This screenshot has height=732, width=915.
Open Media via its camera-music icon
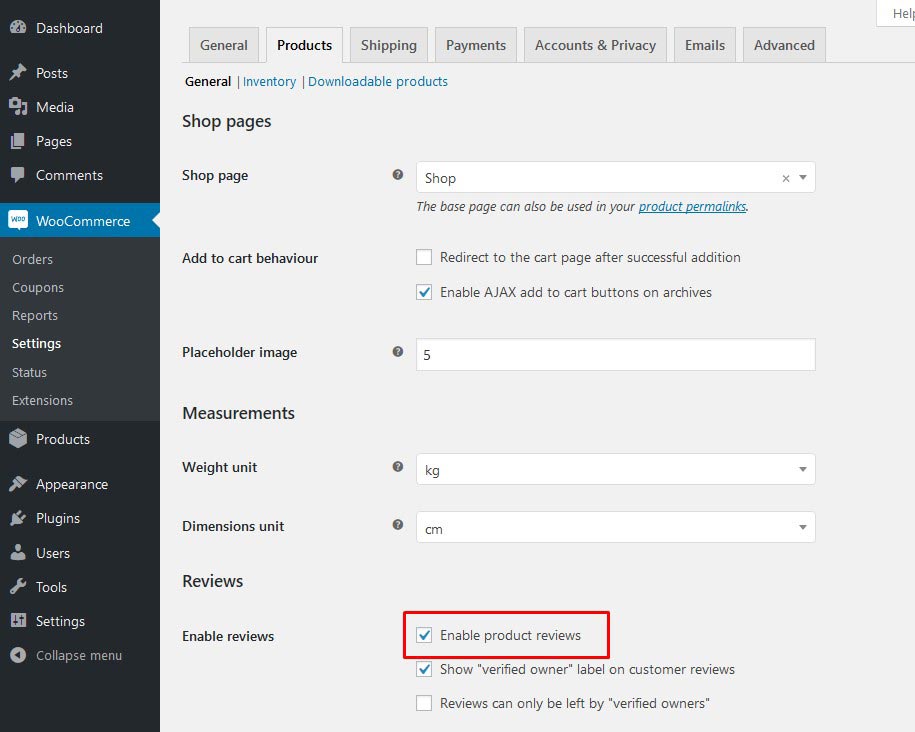tap(18, 107)
